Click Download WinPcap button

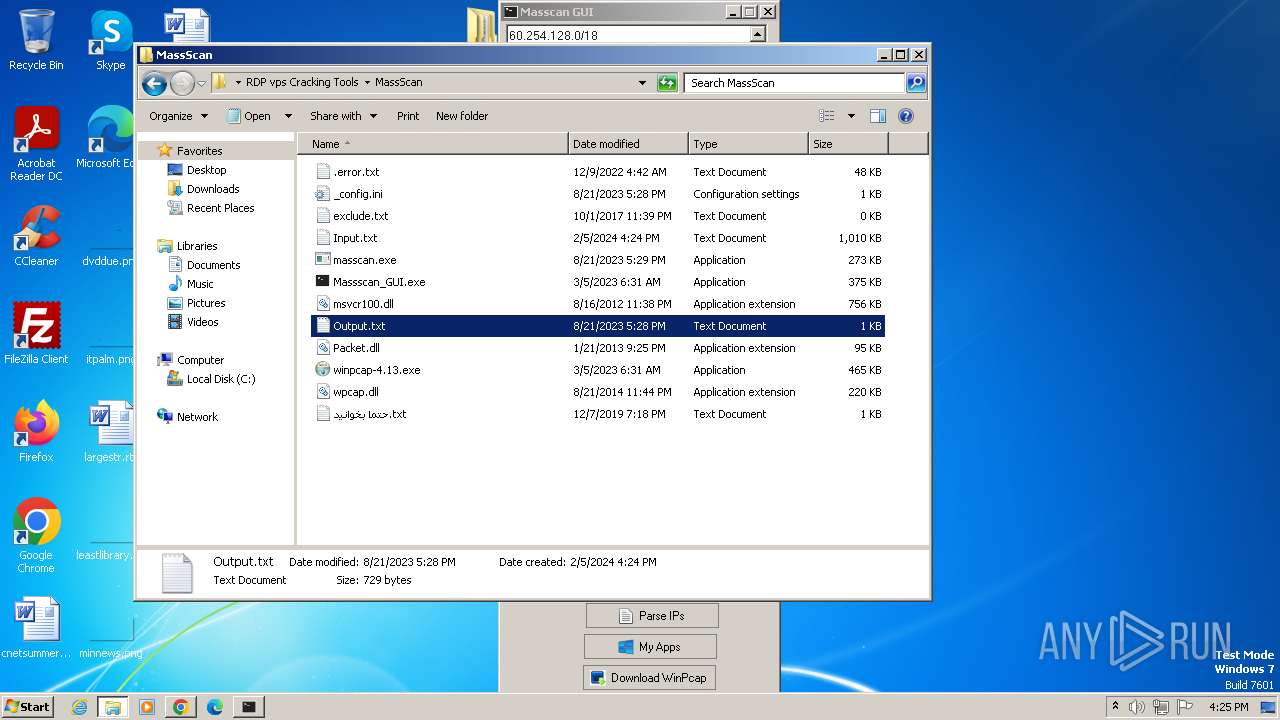point(649,678)
